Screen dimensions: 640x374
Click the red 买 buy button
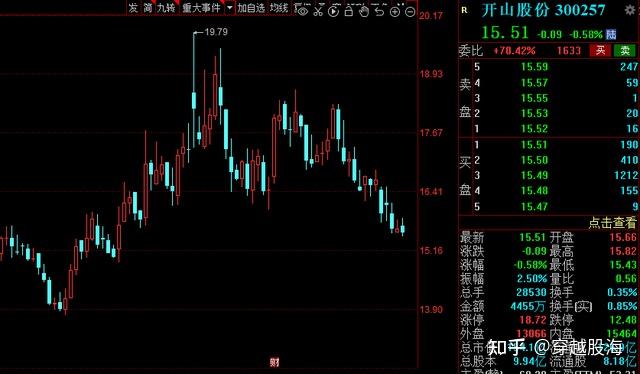(600, 50)
